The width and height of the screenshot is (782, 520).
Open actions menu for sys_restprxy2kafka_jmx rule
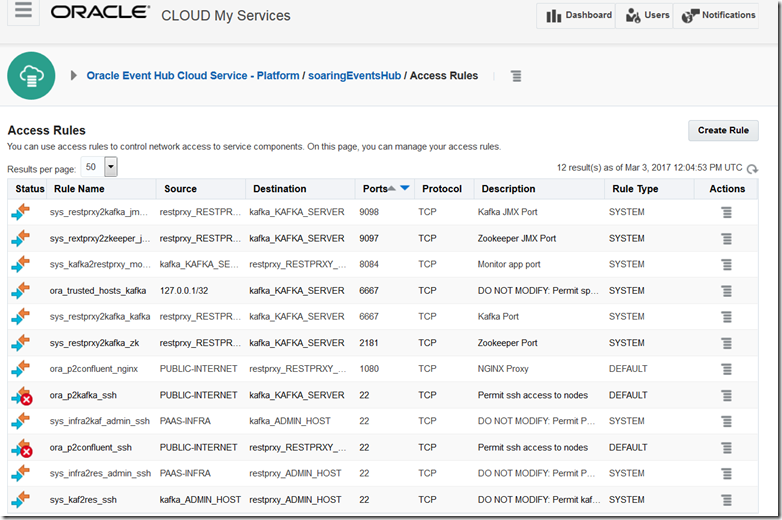click(x=727, y=213)
